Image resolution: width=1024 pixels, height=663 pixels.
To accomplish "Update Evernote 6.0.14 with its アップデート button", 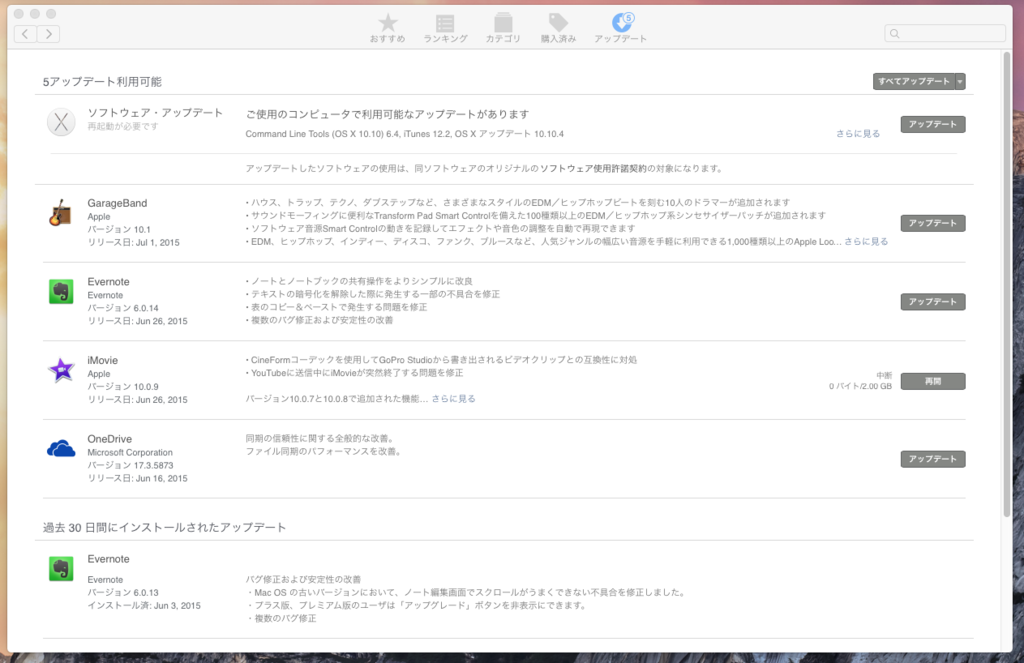I will (933, 302).
